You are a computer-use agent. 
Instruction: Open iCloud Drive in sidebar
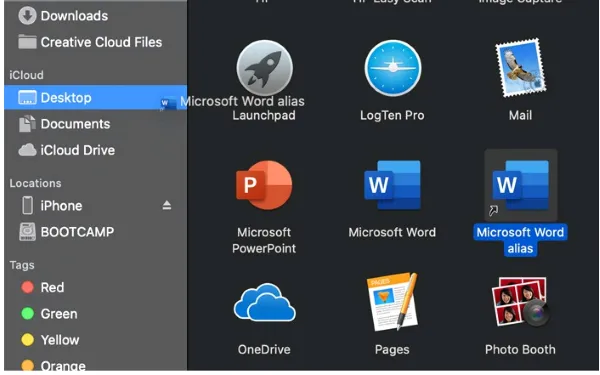click(x=78, y=150)
